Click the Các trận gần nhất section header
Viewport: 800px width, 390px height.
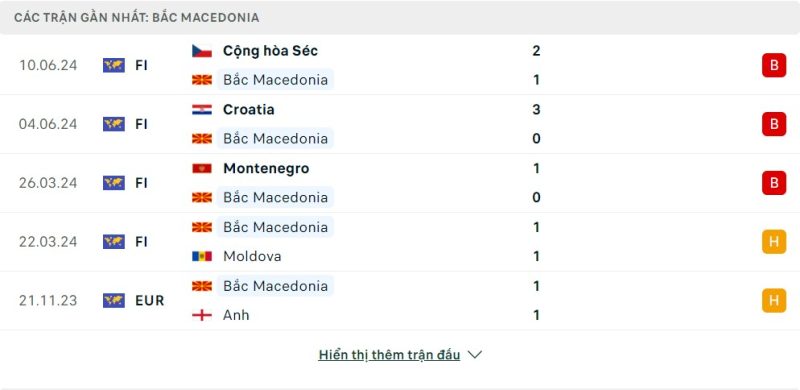tap(136, 17)
